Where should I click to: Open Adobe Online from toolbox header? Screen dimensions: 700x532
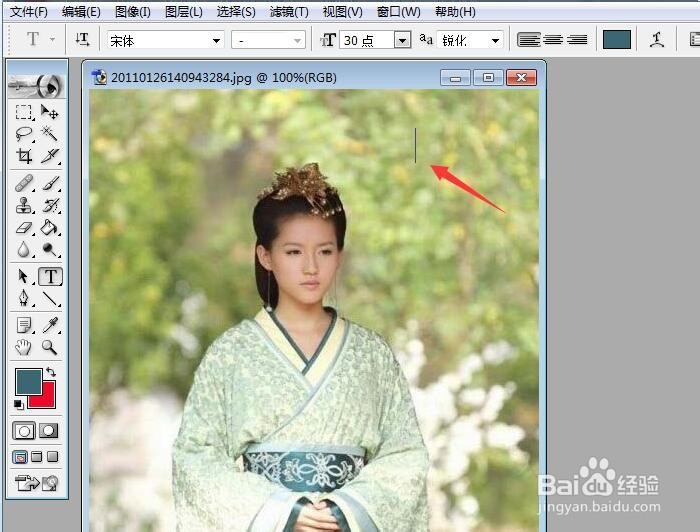[x=37, y=85]
